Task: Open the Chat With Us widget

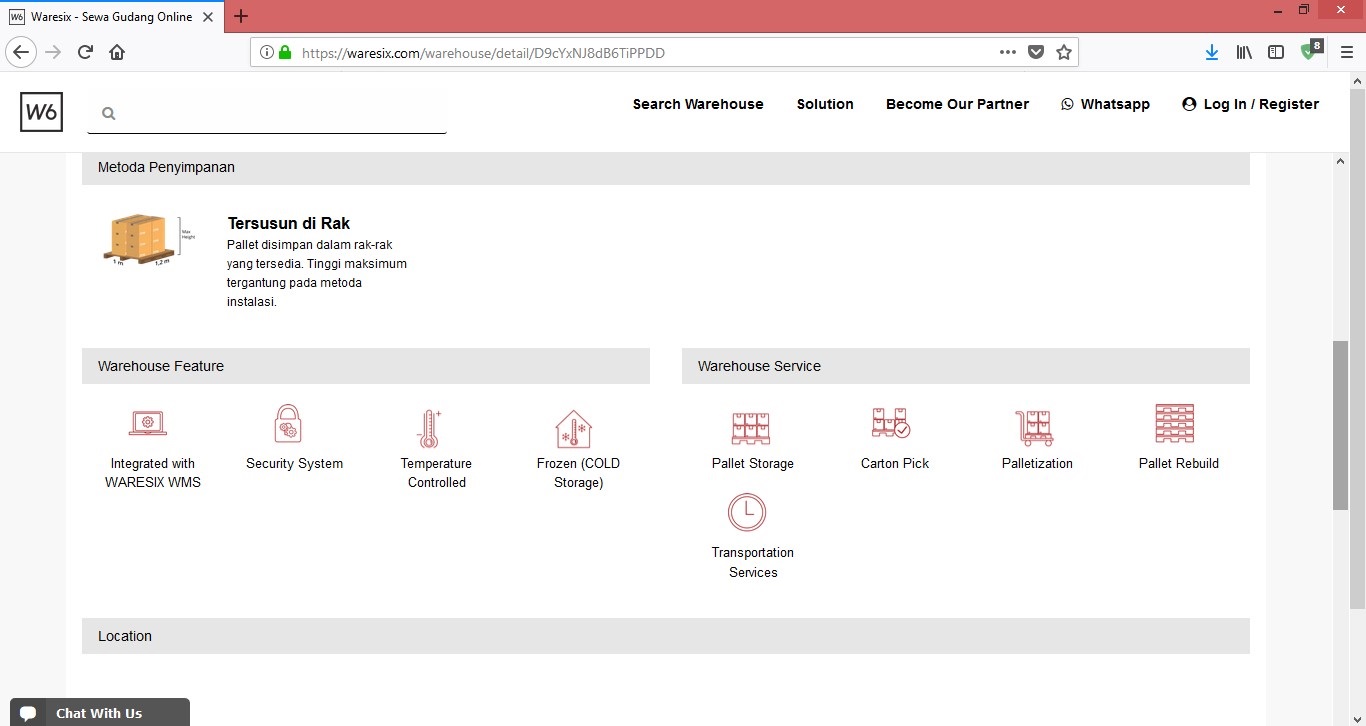Action: 98,713
